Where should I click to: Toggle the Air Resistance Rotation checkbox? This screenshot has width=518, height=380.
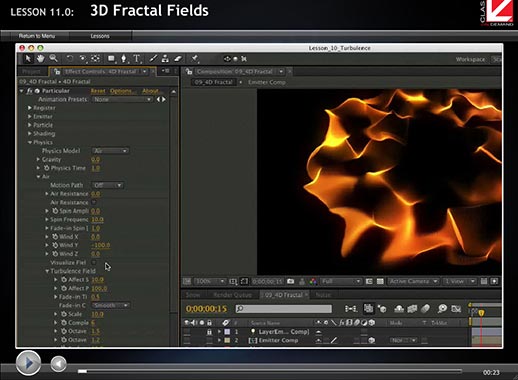click(94, 202)
